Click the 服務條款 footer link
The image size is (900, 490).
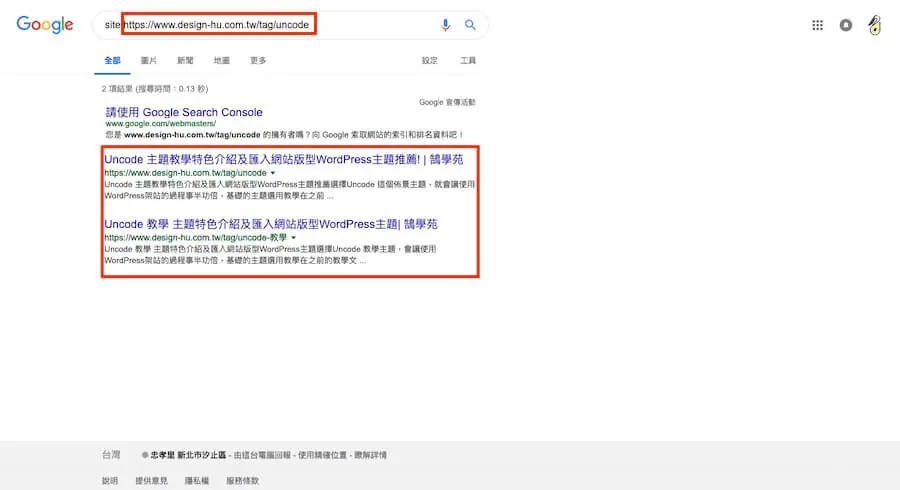(242, 481)
